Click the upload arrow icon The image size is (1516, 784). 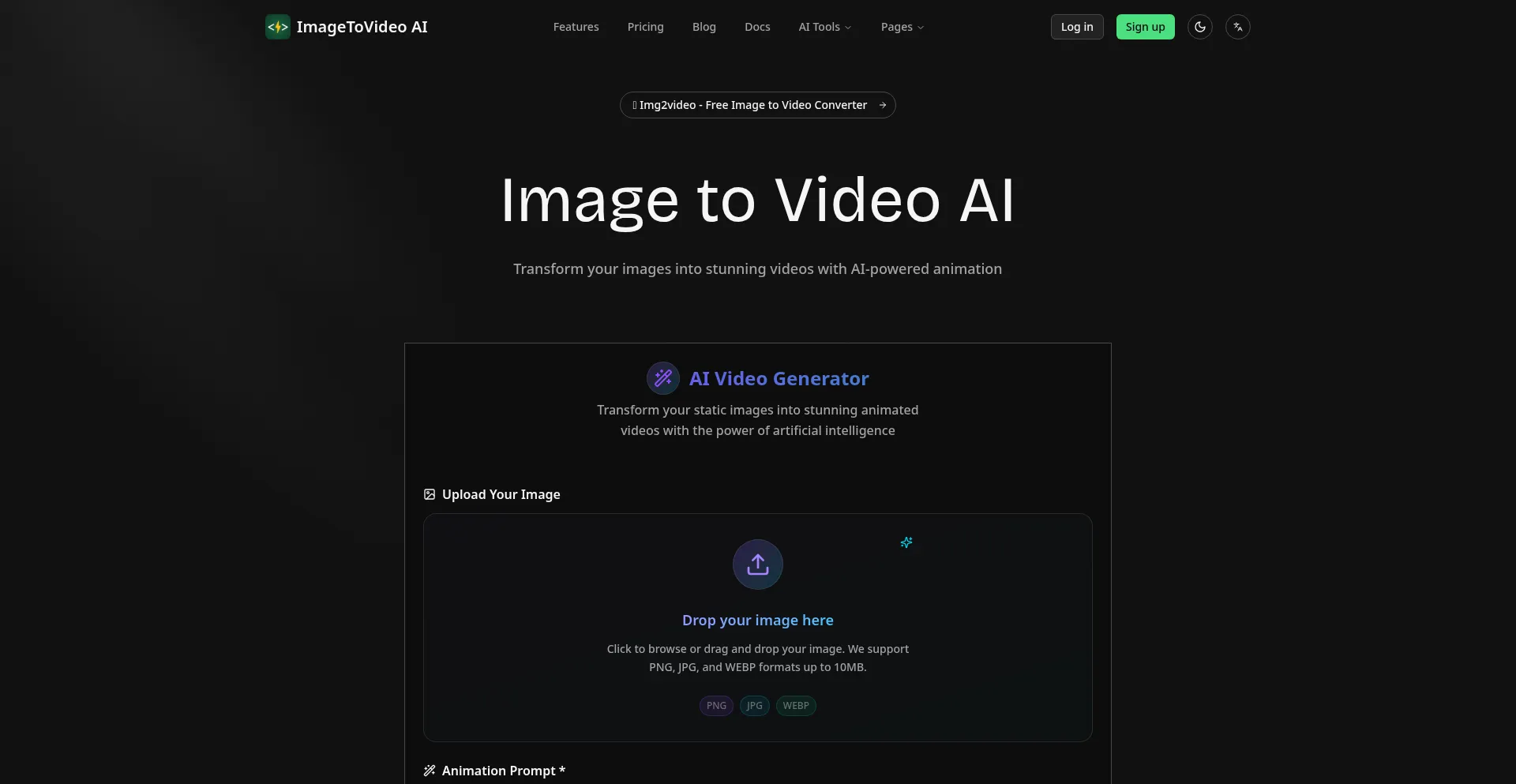[x=757, y=565]
